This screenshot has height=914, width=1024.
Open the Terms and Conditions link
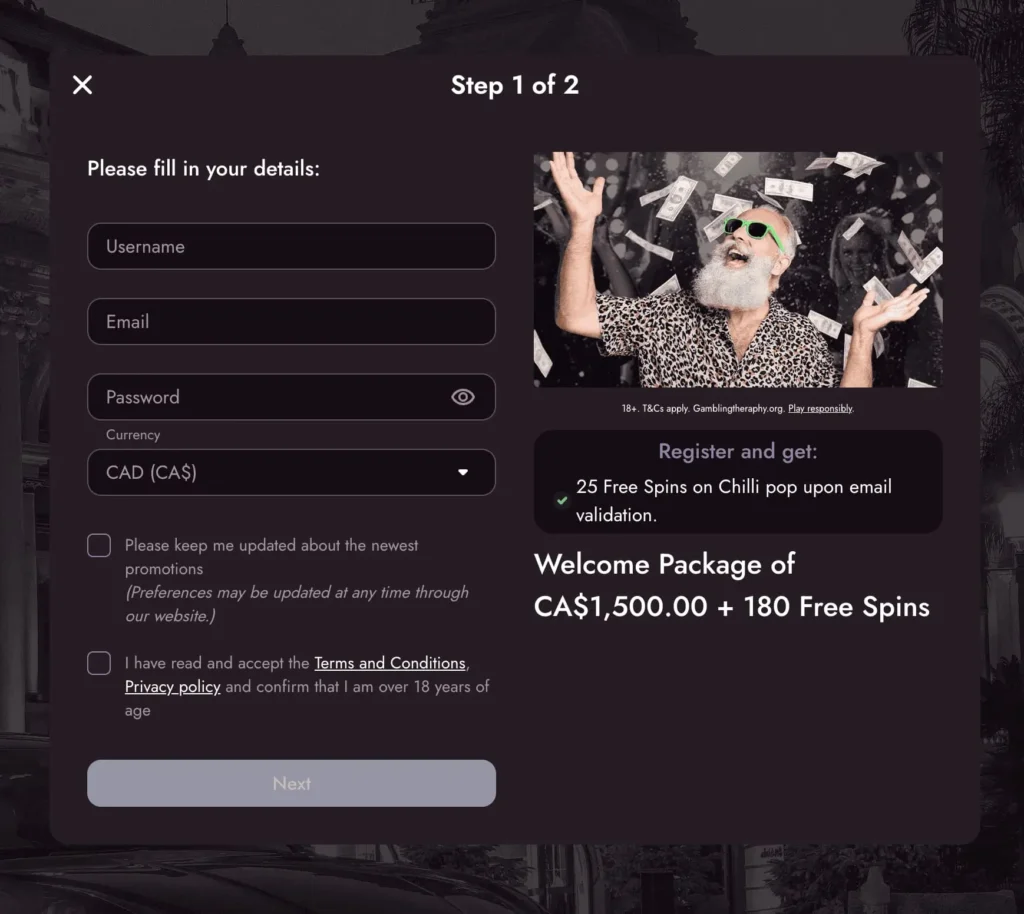tap(390, 663)
